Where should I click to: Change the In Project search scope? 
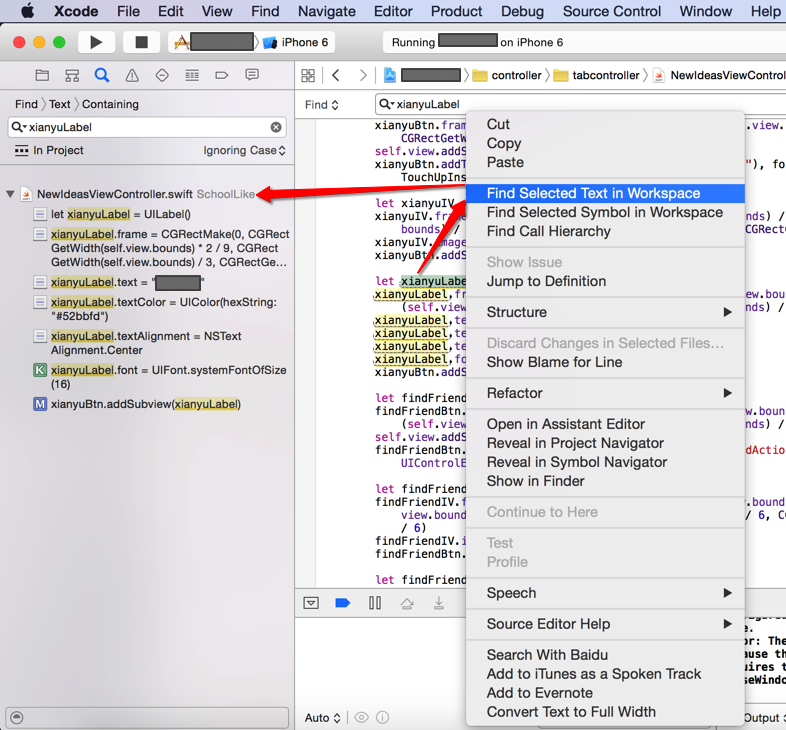click(49, 150)
